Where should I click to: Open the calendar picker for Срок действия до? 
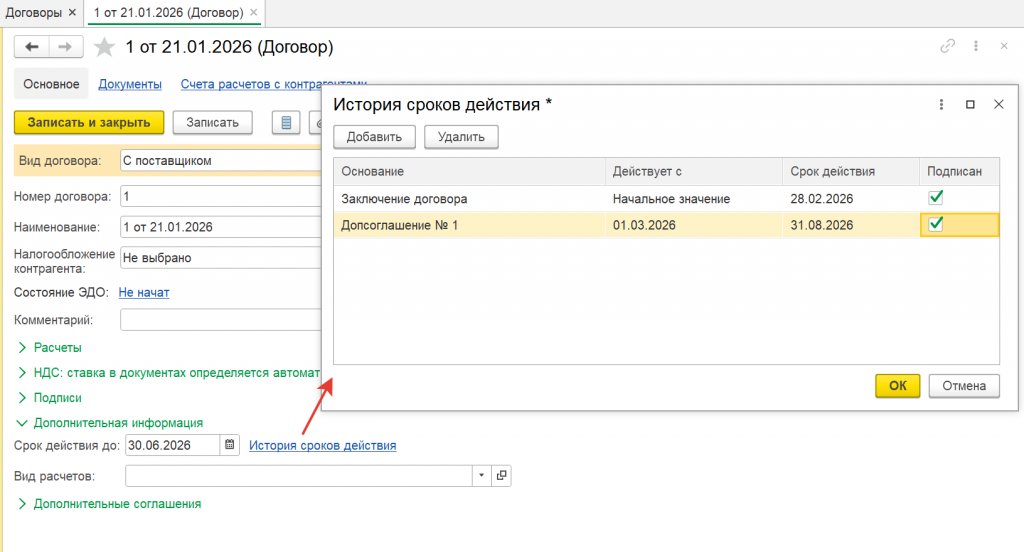[x=230, y=445]
